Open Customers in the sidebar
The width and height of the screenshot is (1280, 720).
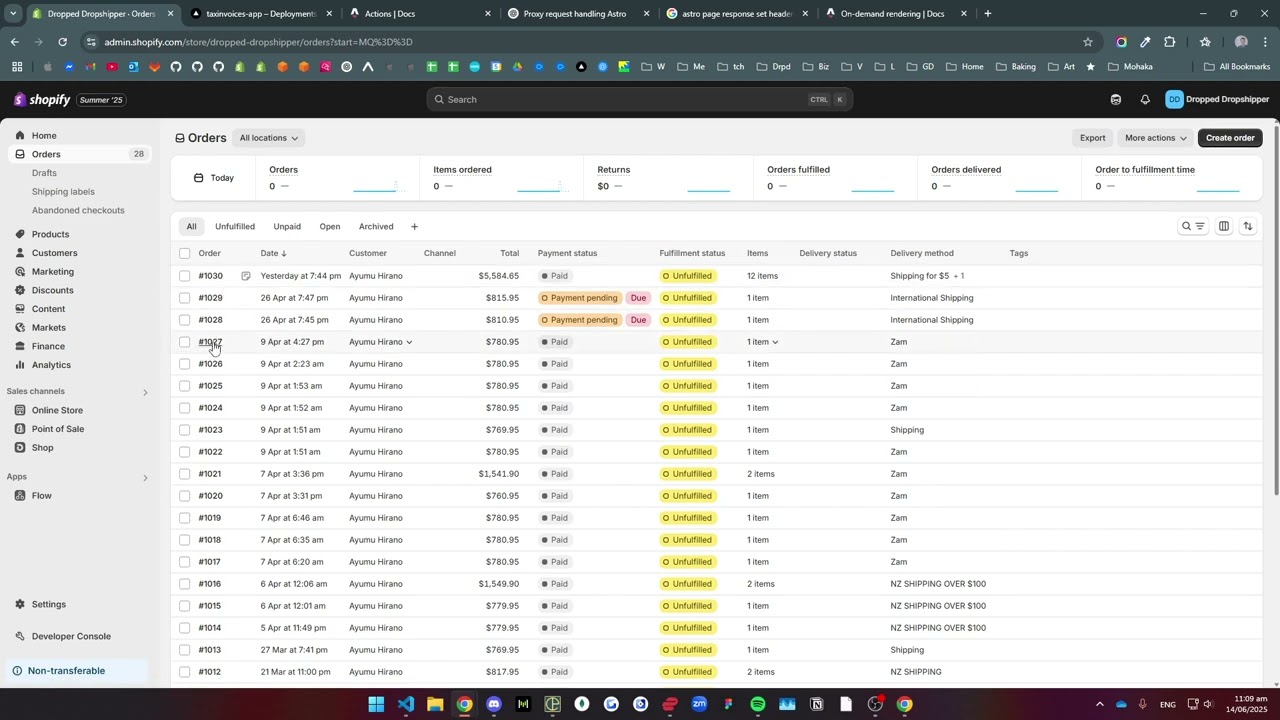click(54, 253)
